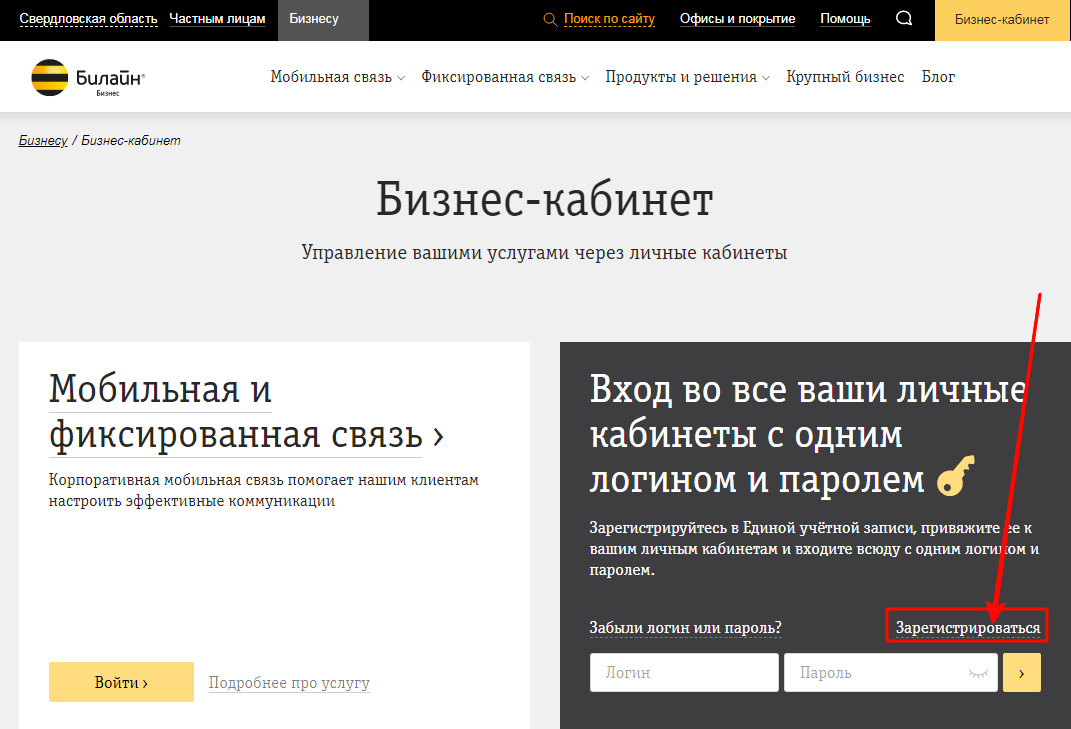Change region 'Свердловская область'
This screenshot has height=729, width=1071.
tap(88, 19)
